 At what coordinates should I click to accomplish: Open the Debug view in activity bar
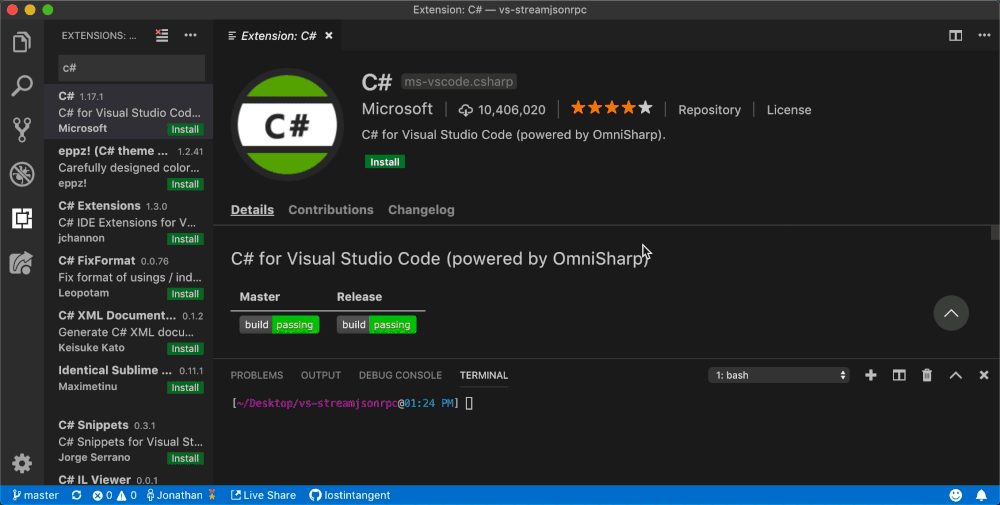(21, 174)
